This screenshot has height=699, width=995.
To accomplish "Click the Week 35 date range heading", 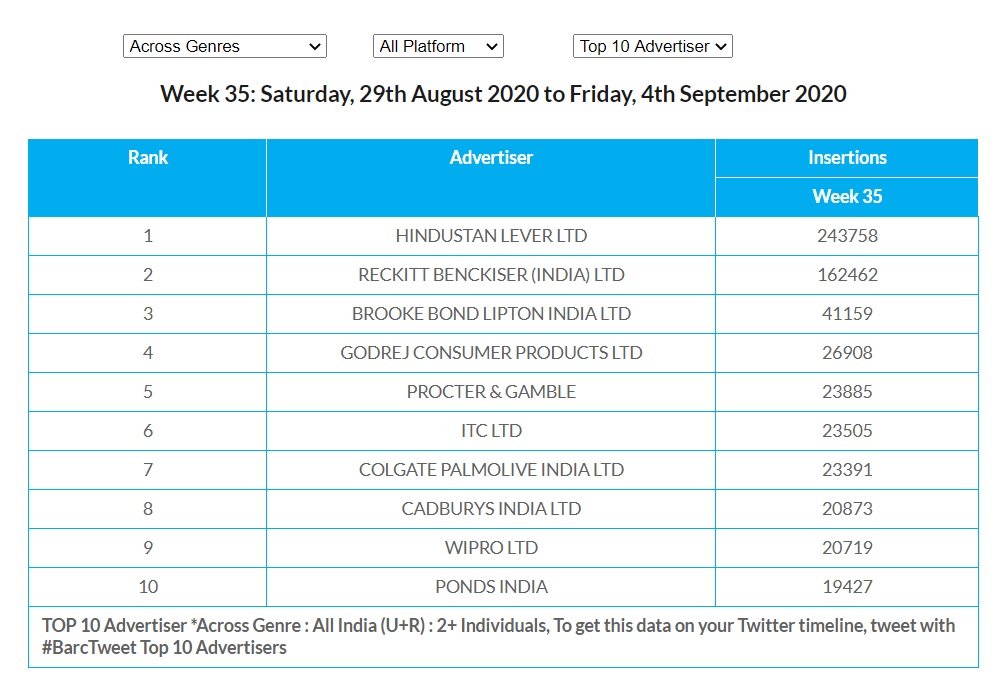I will click(503, 95).
